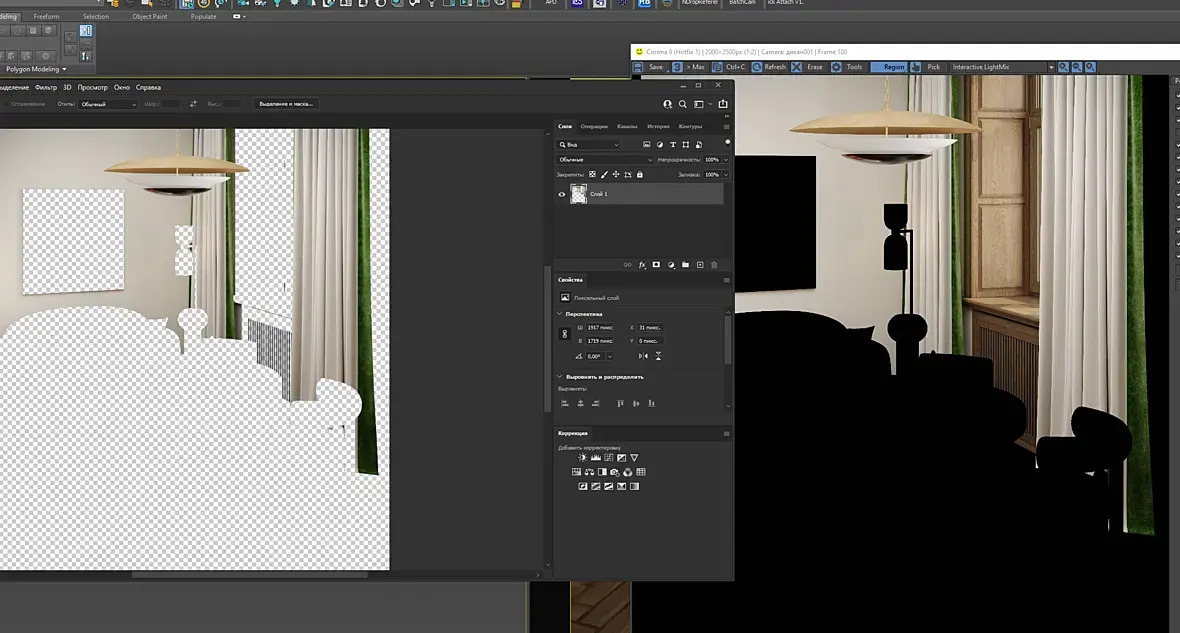Switch to the Контуры tab
The width and height of the screenshot is (1180, 633).
(x=690, y=126)
